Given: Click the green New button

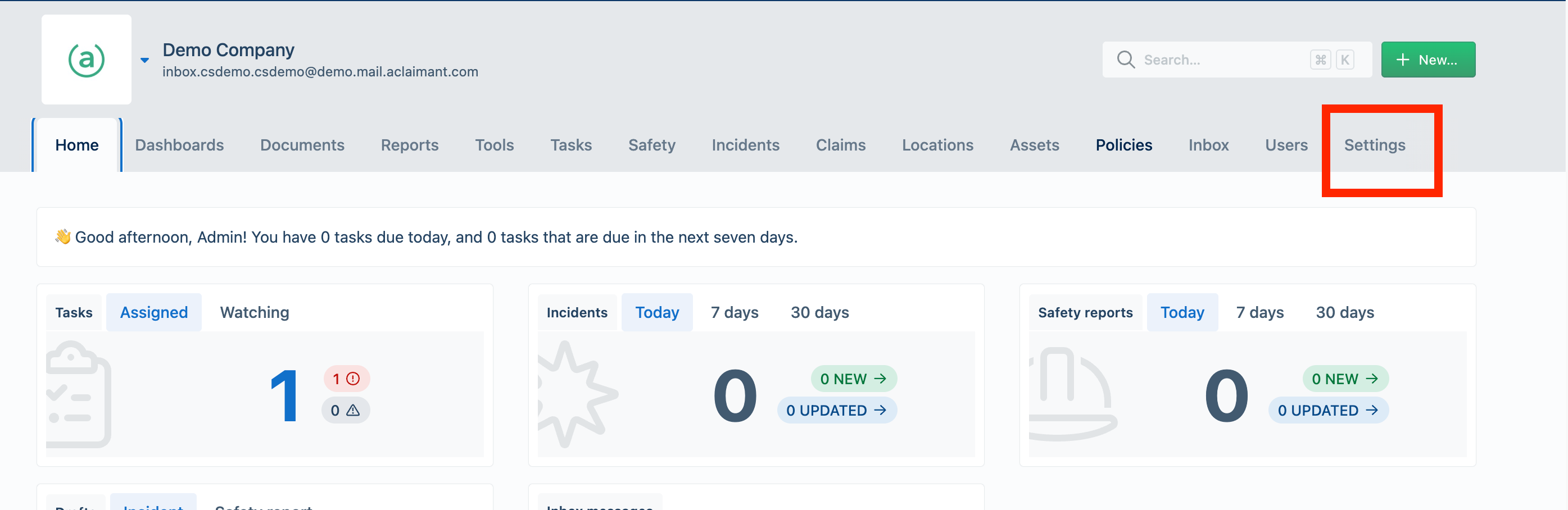Looking at the screenshot, I should pyautogui.click(x=1427, y=60).
